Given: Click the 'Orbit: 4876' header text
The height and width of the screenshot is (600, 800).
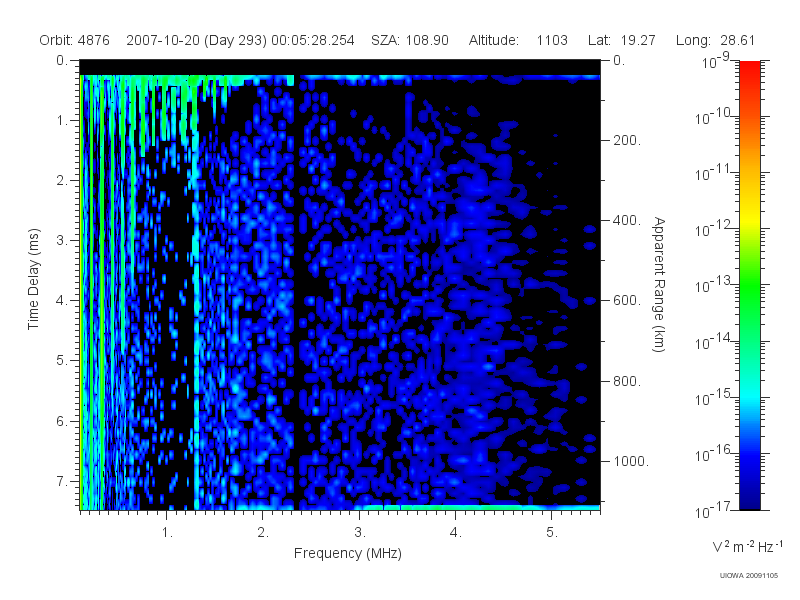Looking at the screenshot, I should click(74, 40).
